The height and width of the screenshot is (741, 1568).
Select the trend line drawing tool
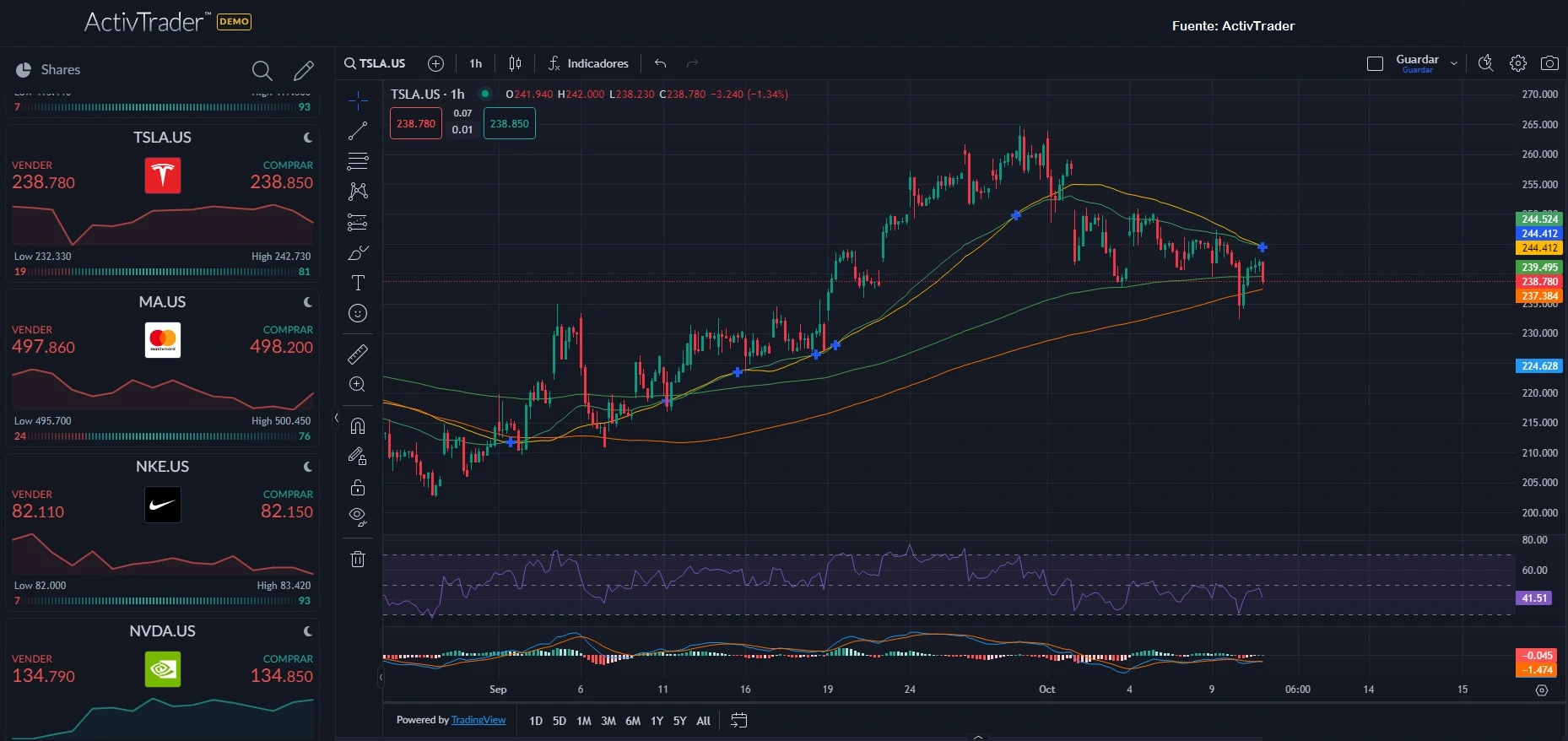click(358, 131)
